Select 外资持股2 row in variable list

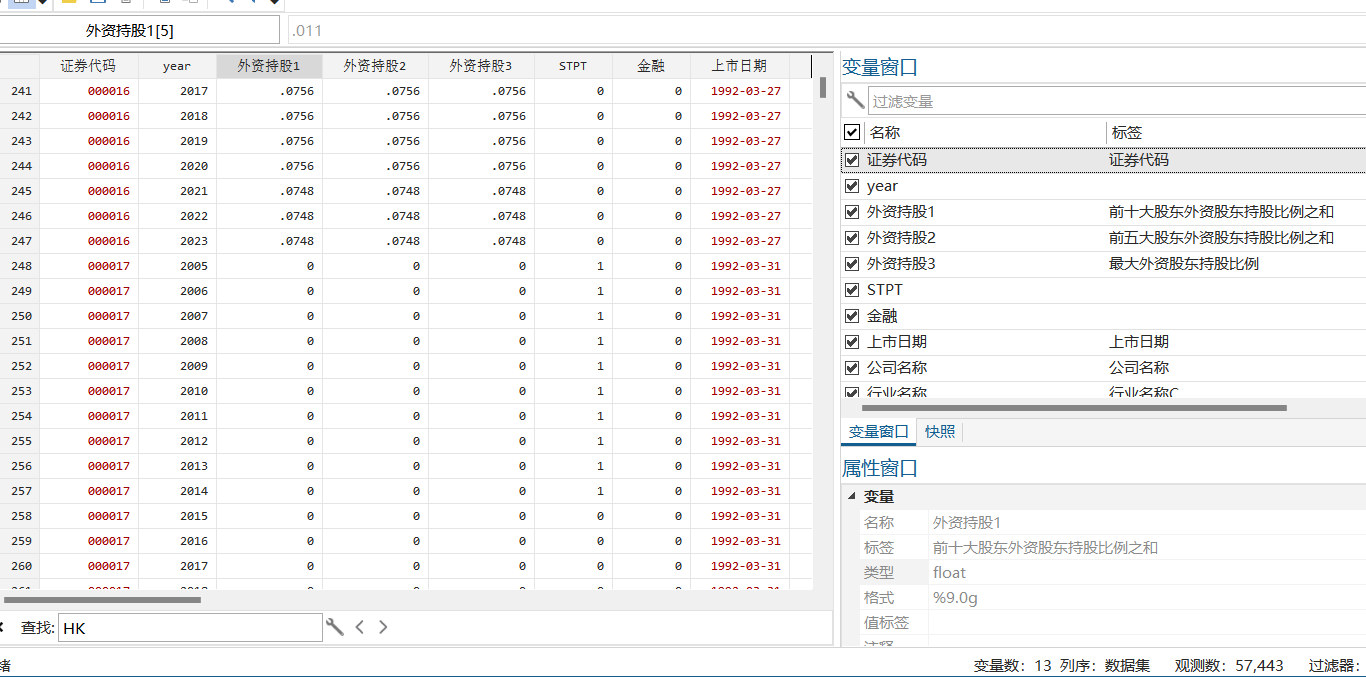tap(1103, 238)
